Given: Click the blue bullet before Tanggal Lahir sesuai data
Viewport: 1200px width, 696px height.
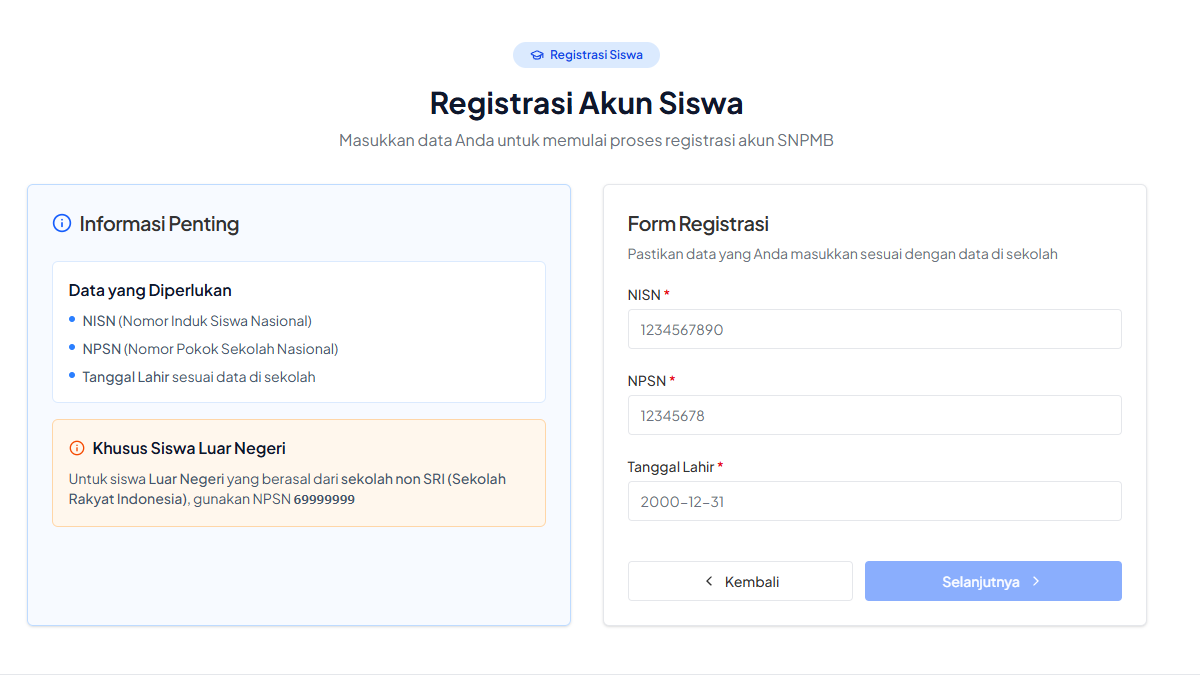Looking at the screenshot, I should click(72, 375).
